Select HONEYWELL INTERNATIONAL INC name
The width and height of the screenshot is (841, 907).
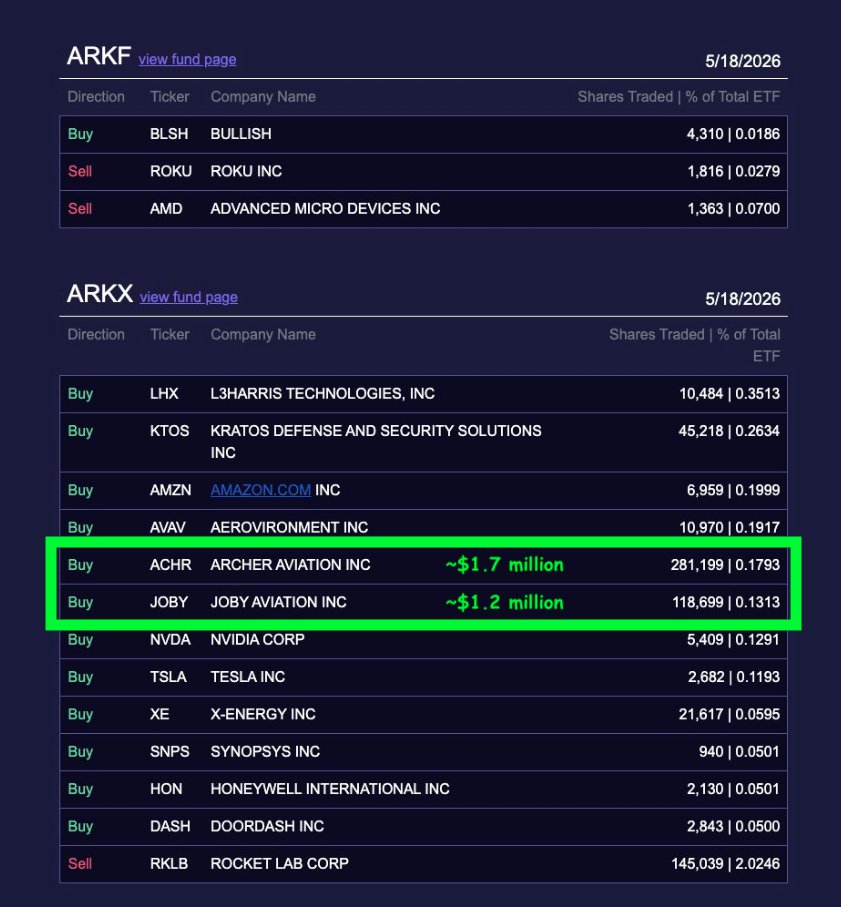(x=330, y=789)
